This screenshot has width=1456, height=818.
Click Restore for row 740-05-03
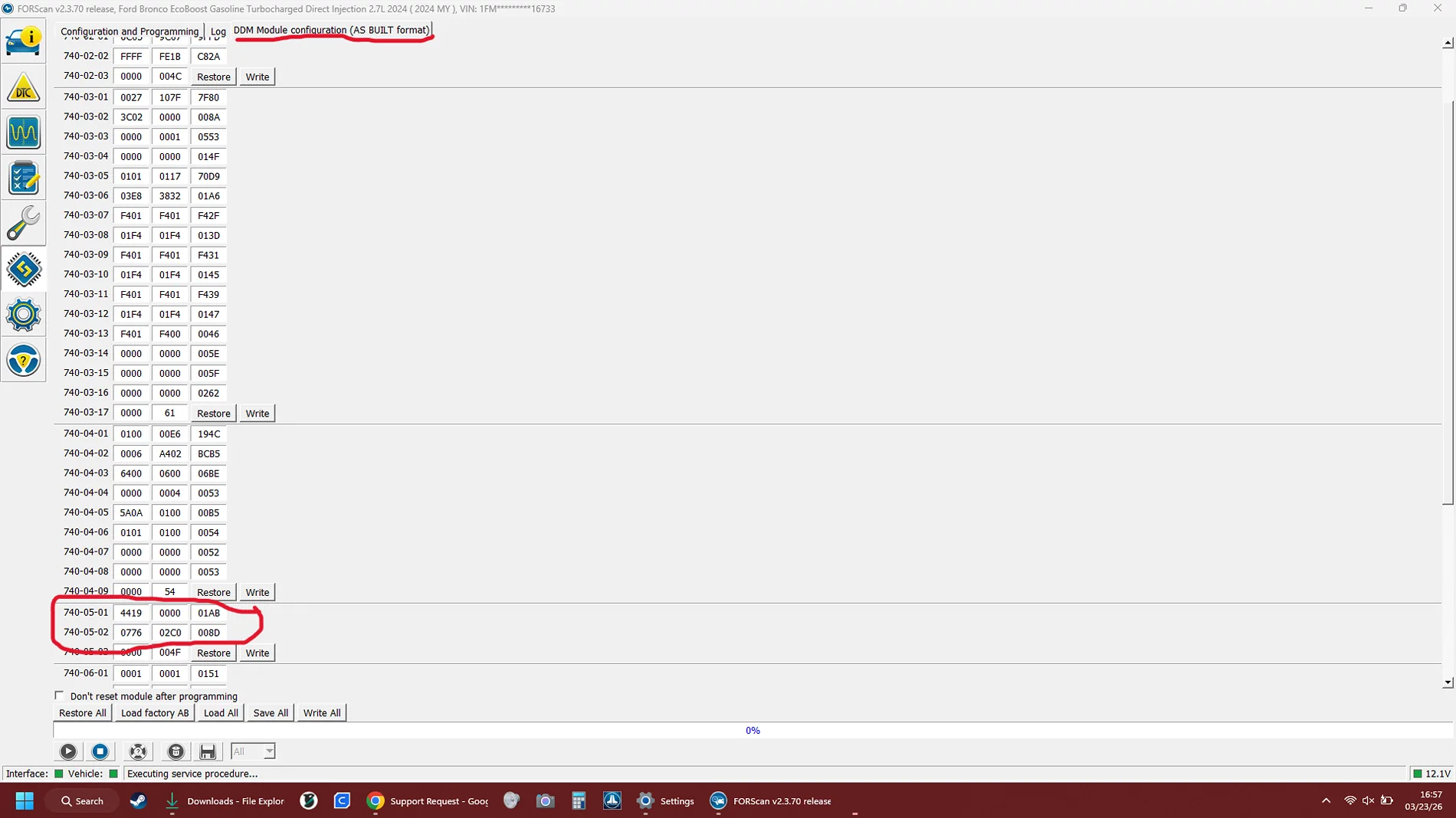pyautogui.click(x=214, y=653)
